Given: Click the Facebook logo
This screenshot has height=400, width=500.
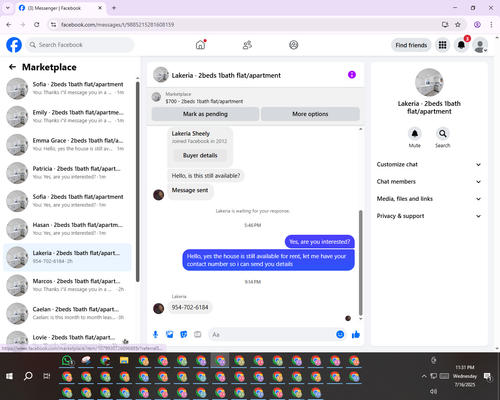Looking at the screenshot, I should (14, 45).
